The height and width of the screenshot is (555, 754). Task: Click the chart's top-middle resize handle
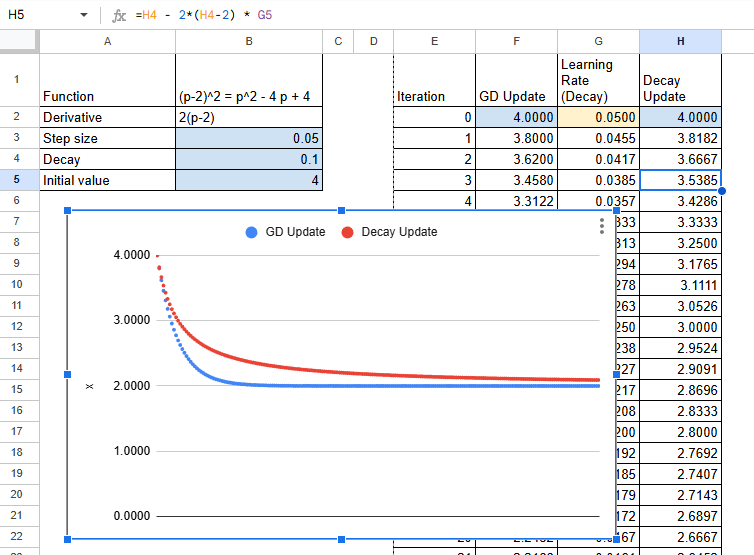(x=342, y=210)
